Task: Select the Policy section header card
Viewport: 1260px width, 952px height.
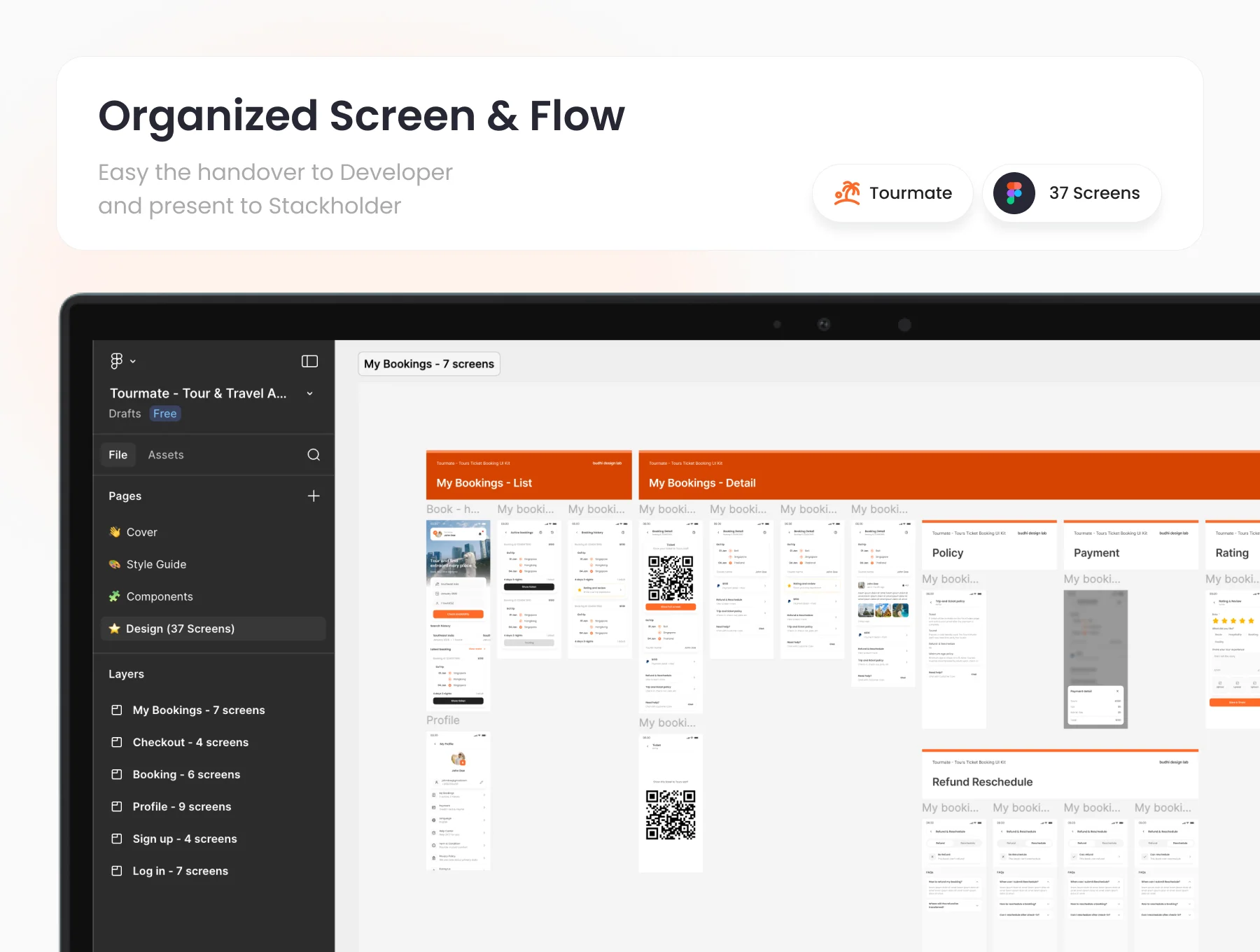Action: [x=989, y=545]
